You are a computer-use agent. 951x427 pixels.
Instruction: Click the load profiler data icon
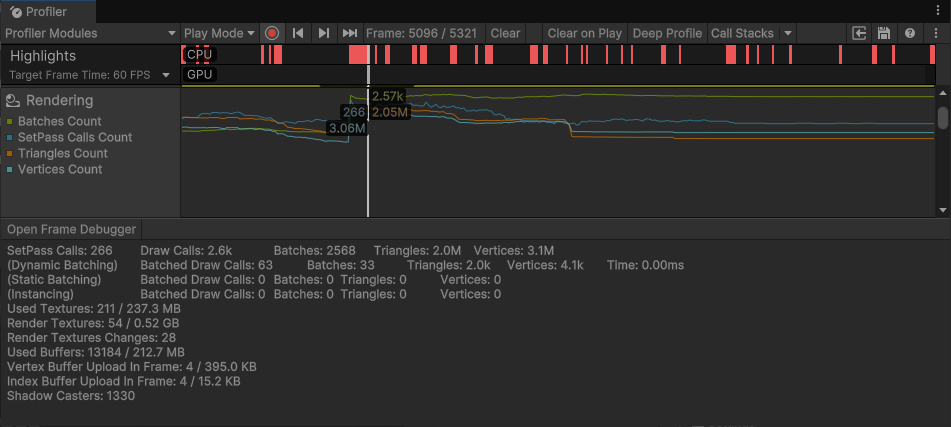(x=859, y=33)
